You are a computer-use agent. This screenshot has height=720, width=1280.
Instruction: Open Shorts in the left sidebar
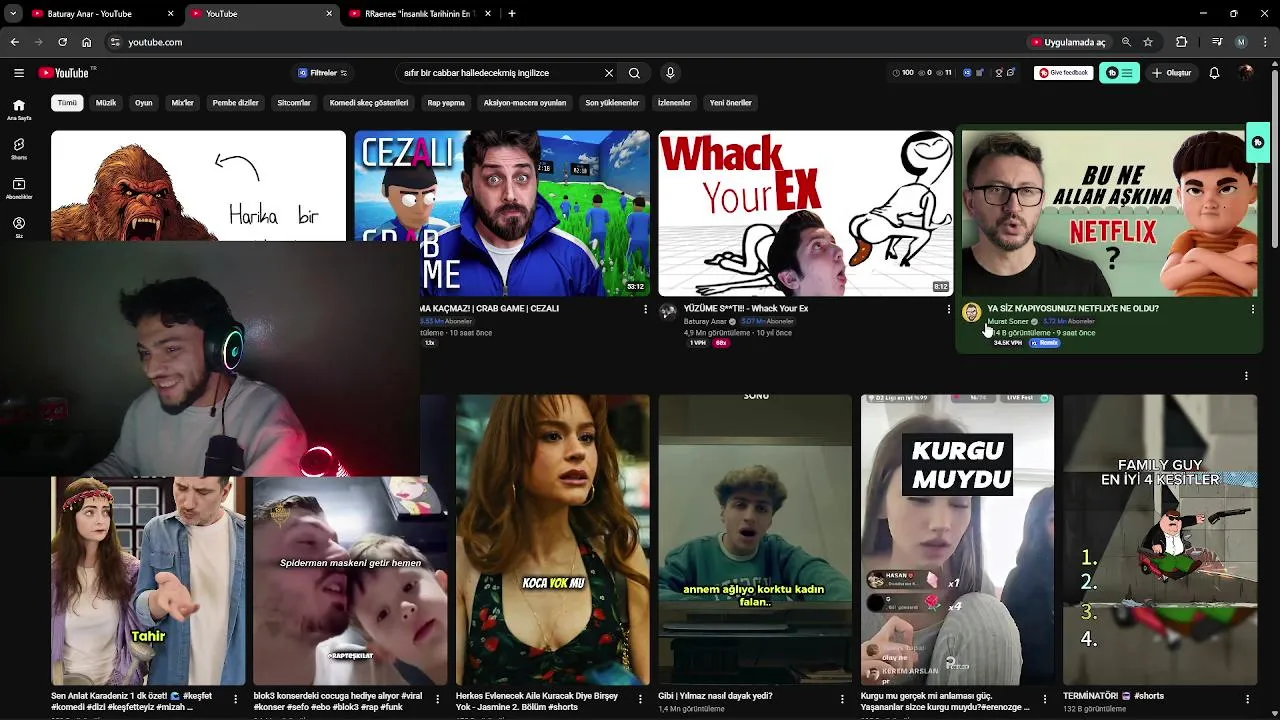click(x=19, y=150)
